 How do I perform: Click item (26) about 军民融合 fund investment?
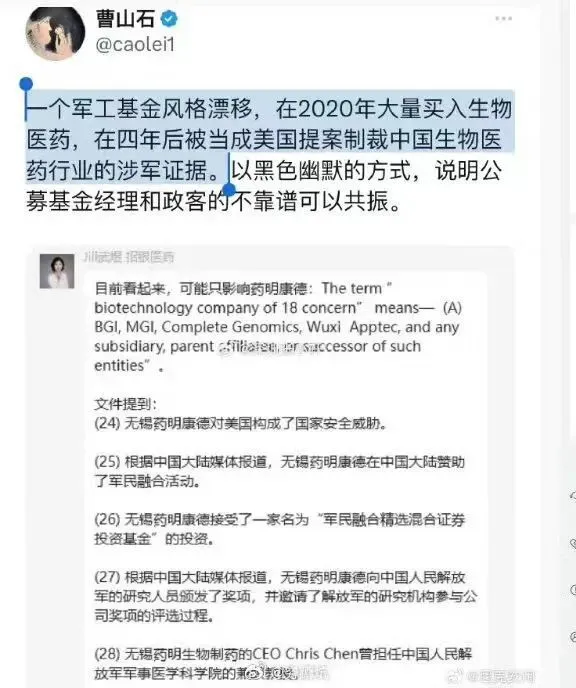coord(279,529)
